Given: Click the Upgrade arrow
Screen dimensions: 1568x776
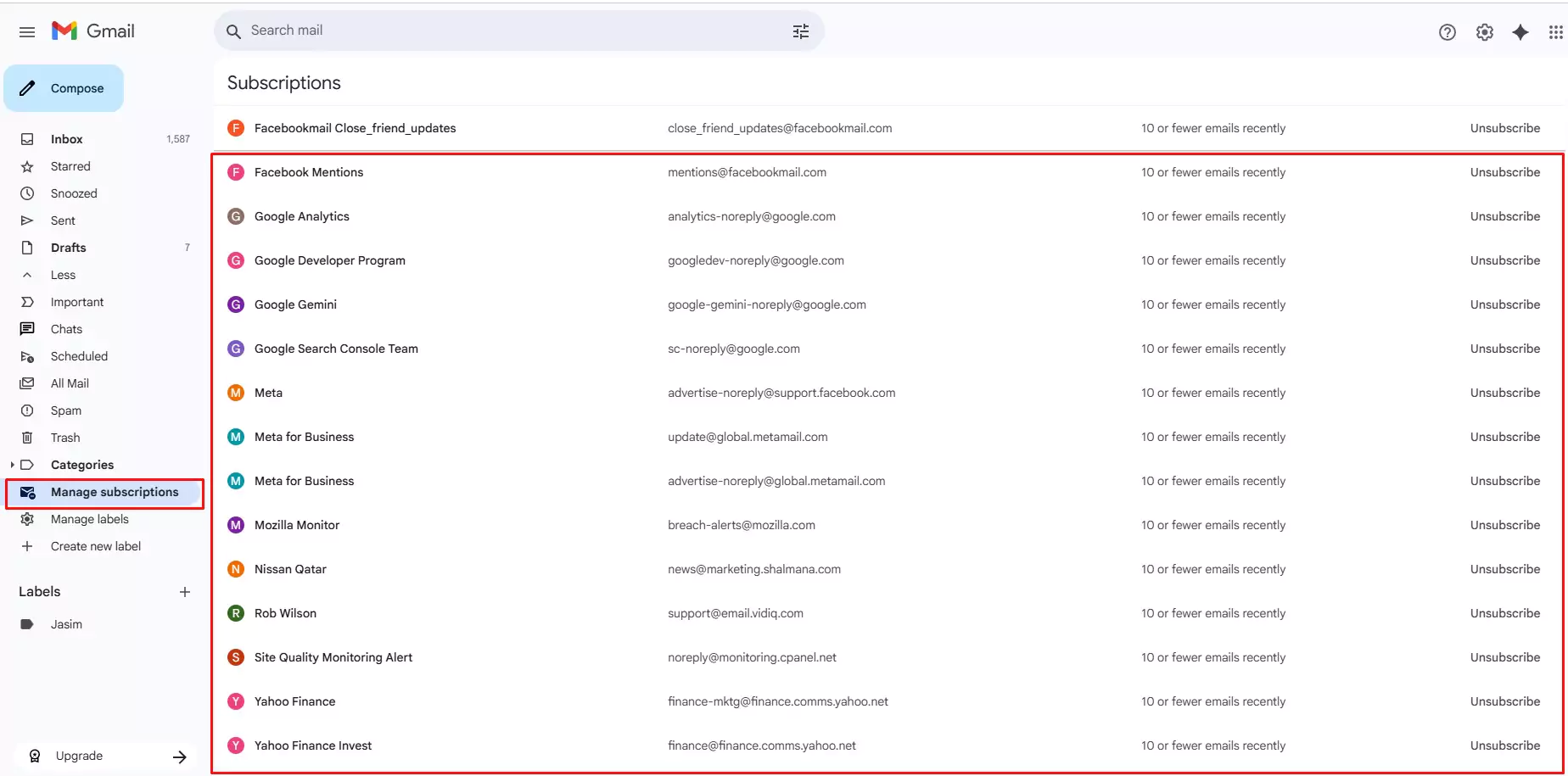Looking at the screenshot, I should point(179,756).
